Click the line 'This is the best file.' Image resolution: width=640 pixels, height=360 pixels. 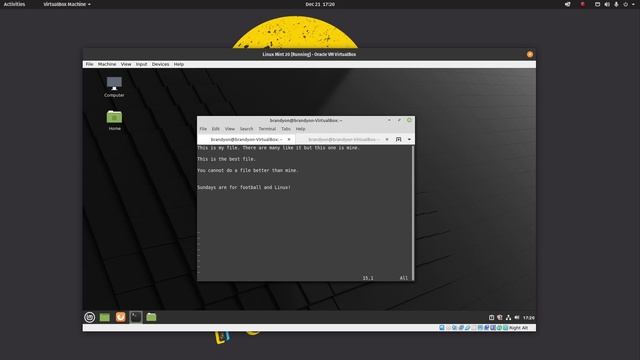(x=227, y=159)
